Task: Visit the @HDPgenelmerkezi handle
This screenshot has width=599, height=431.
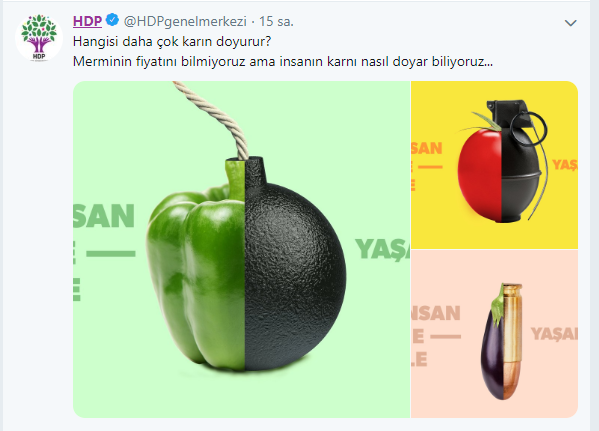Action: point(185,21)
